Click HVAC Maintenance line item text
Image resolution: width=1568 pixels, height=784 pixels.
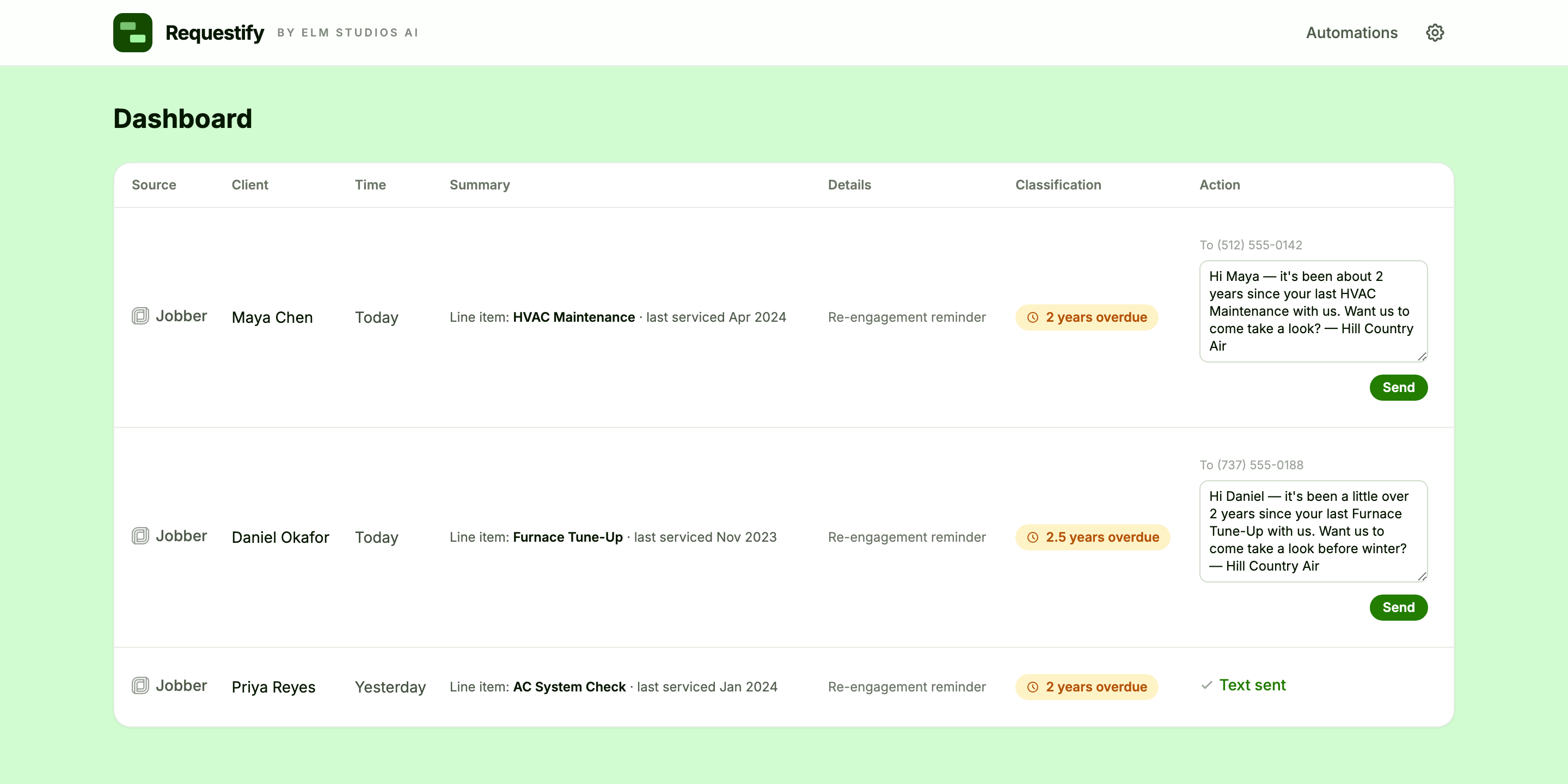pyautogui.click(x=573, y=316)
